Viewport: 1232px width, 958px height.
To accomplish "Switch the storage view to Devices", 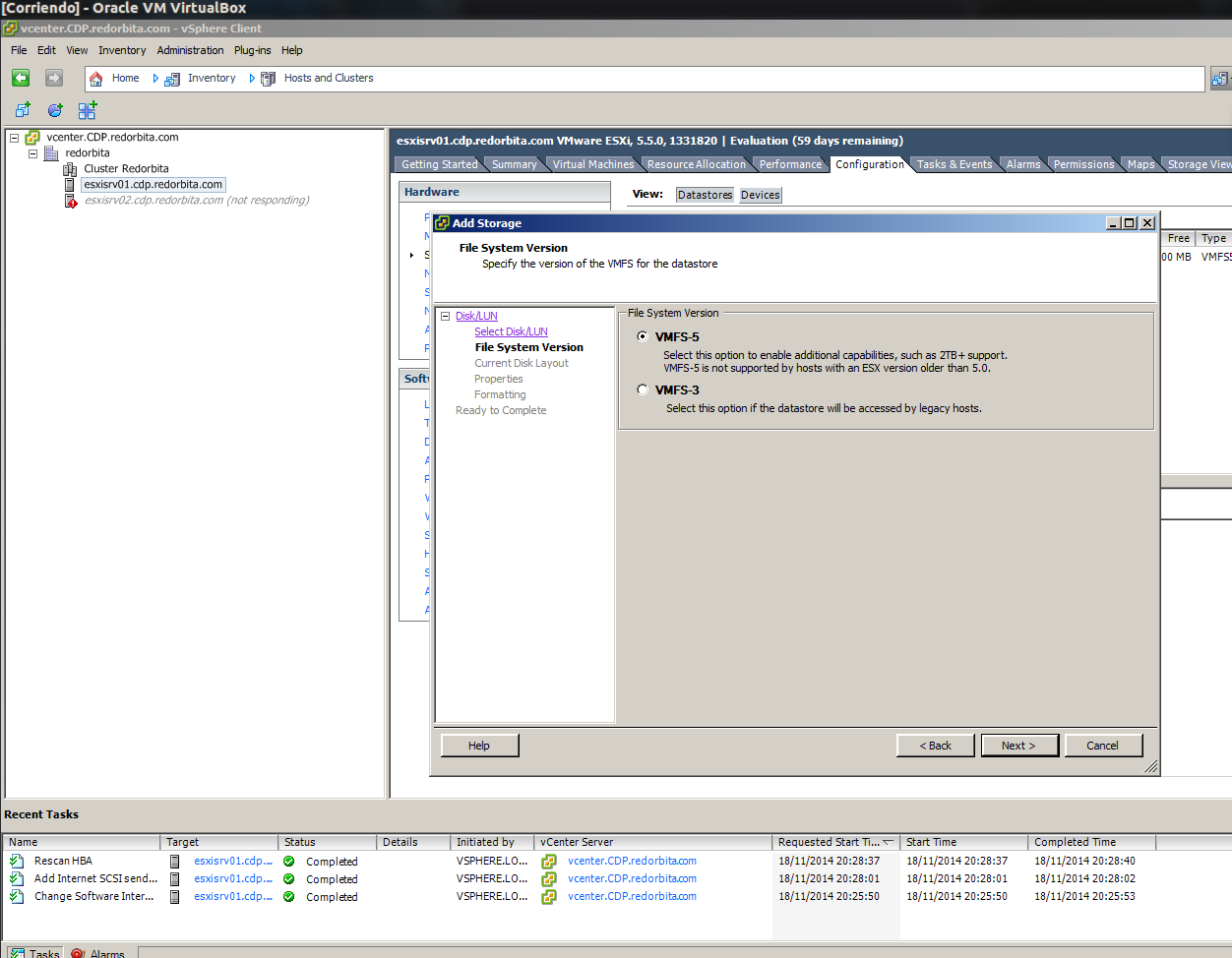I will tap(760, 195).
